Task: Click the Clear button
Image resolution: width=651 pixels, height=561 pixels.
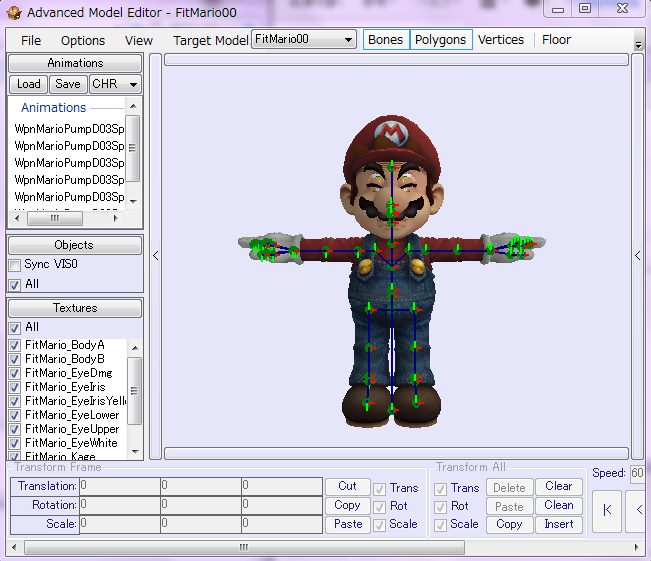Action: (x=559, y=486)
